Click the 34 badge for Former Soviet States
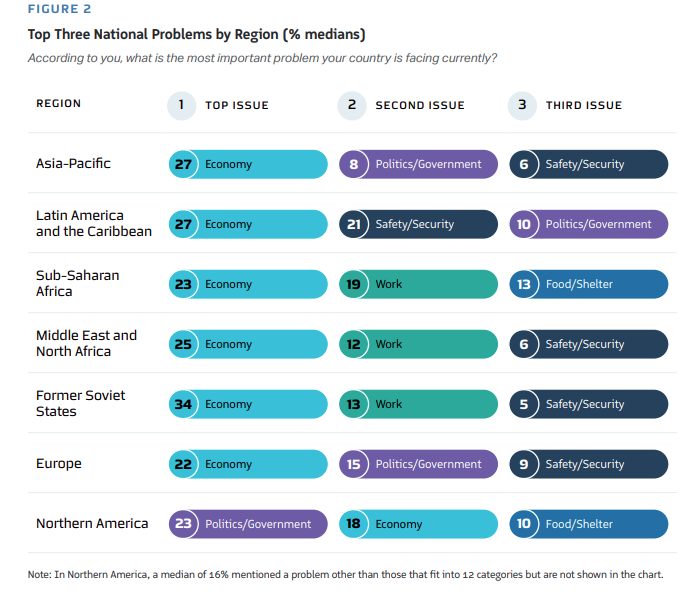This screenshot has width=700, height=607. [x=183, y=404]
